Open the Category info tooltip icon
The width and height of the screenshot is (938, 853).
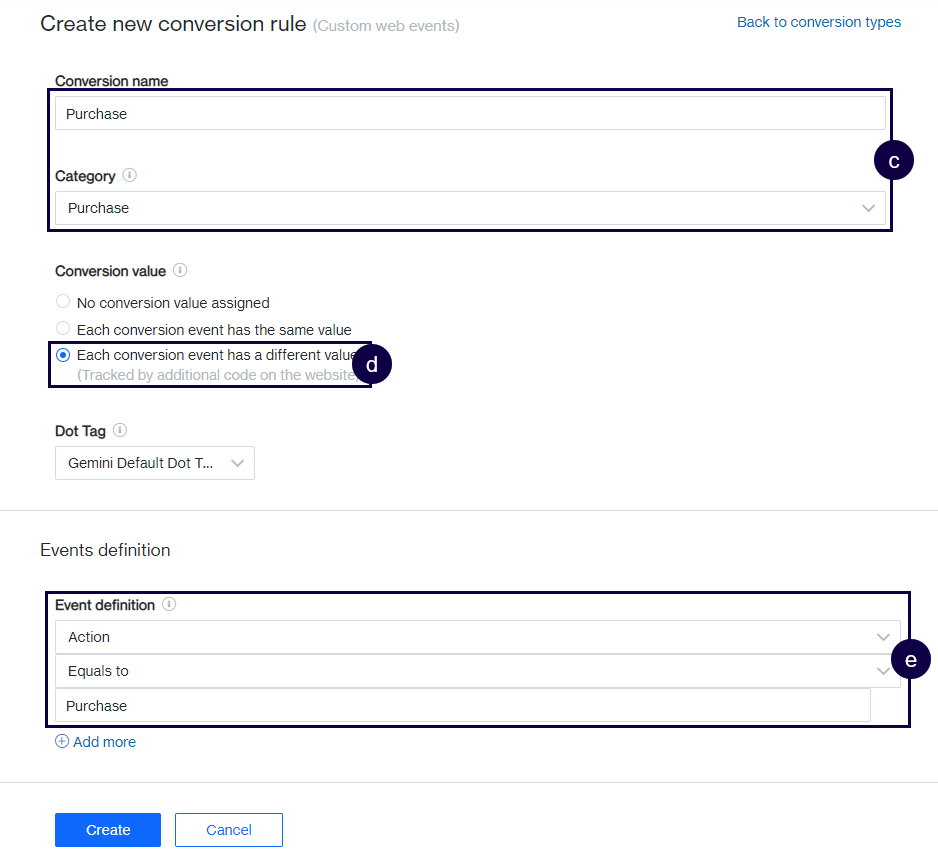[x=129, y=175]
